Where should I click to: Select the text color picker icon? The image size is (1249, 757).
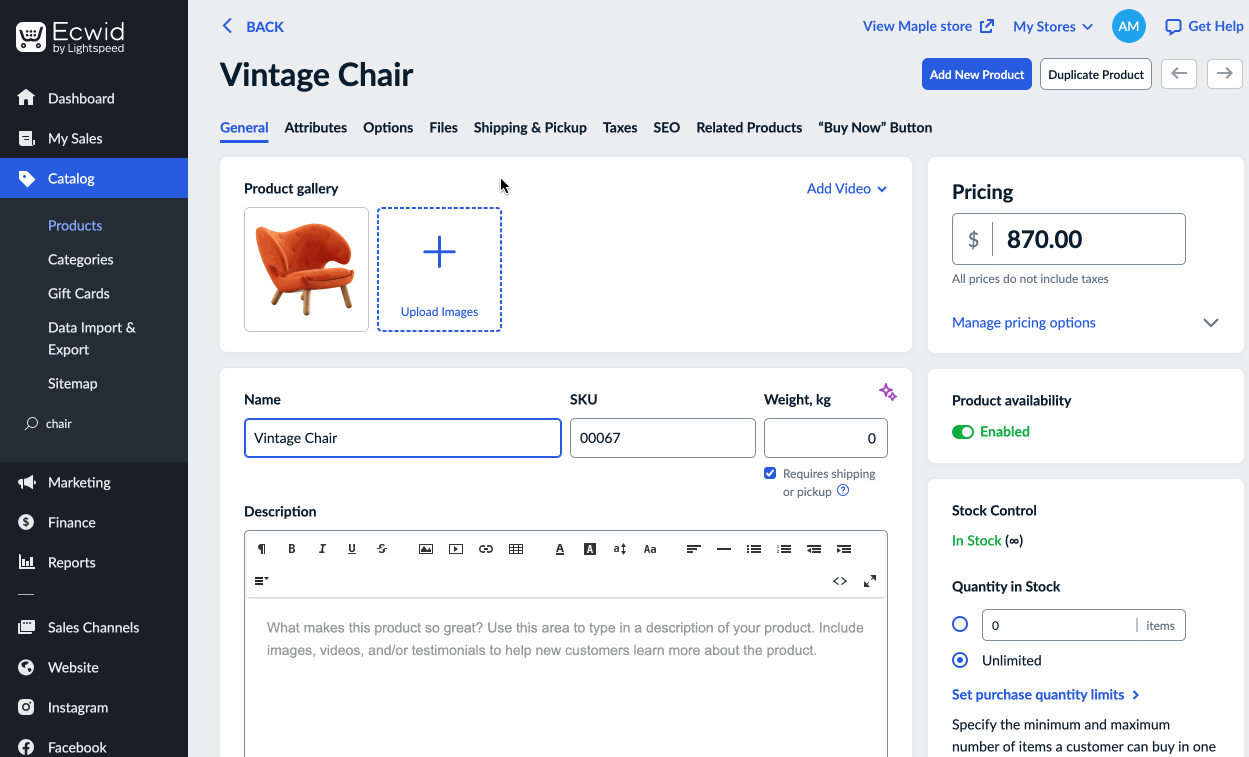point(560,549)
